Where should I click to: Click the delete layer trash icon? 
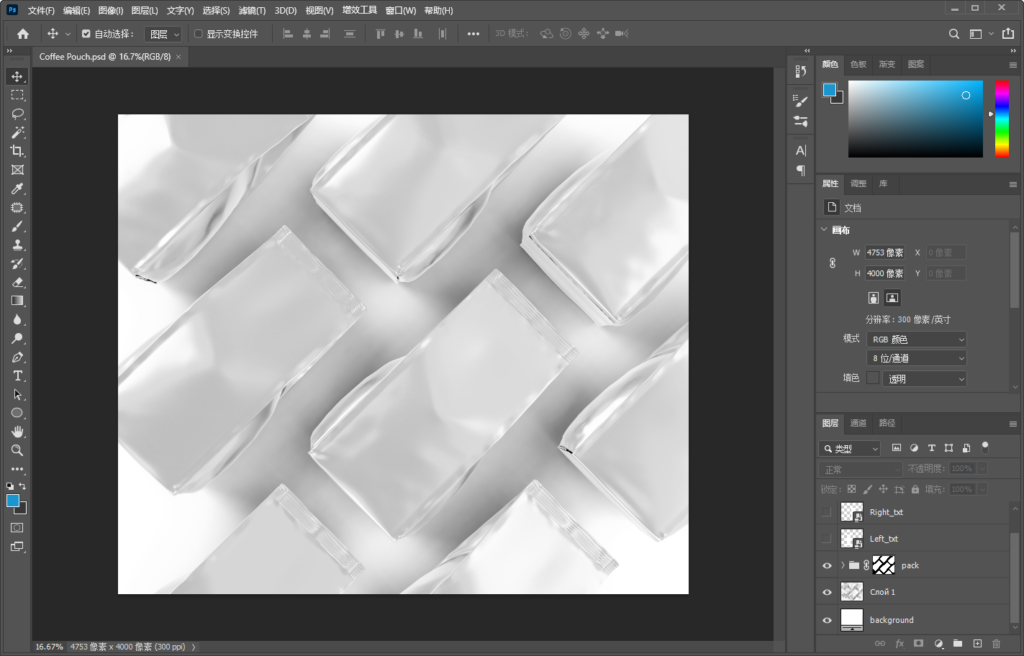[x=996, y=644]
